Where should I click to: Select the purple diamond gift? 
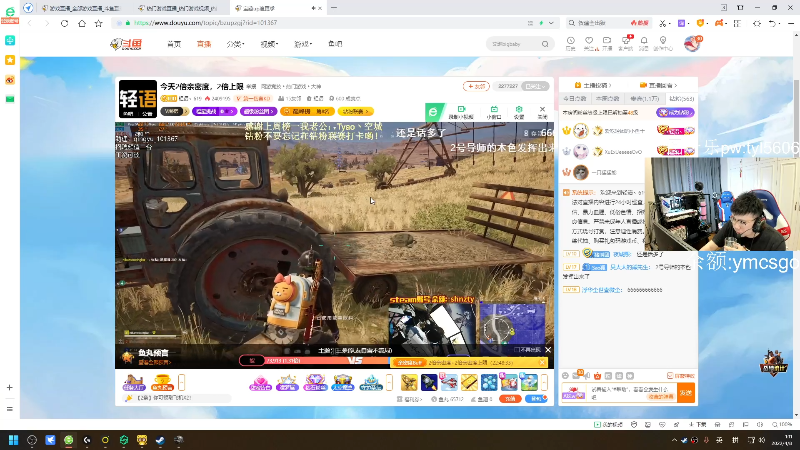315,383
